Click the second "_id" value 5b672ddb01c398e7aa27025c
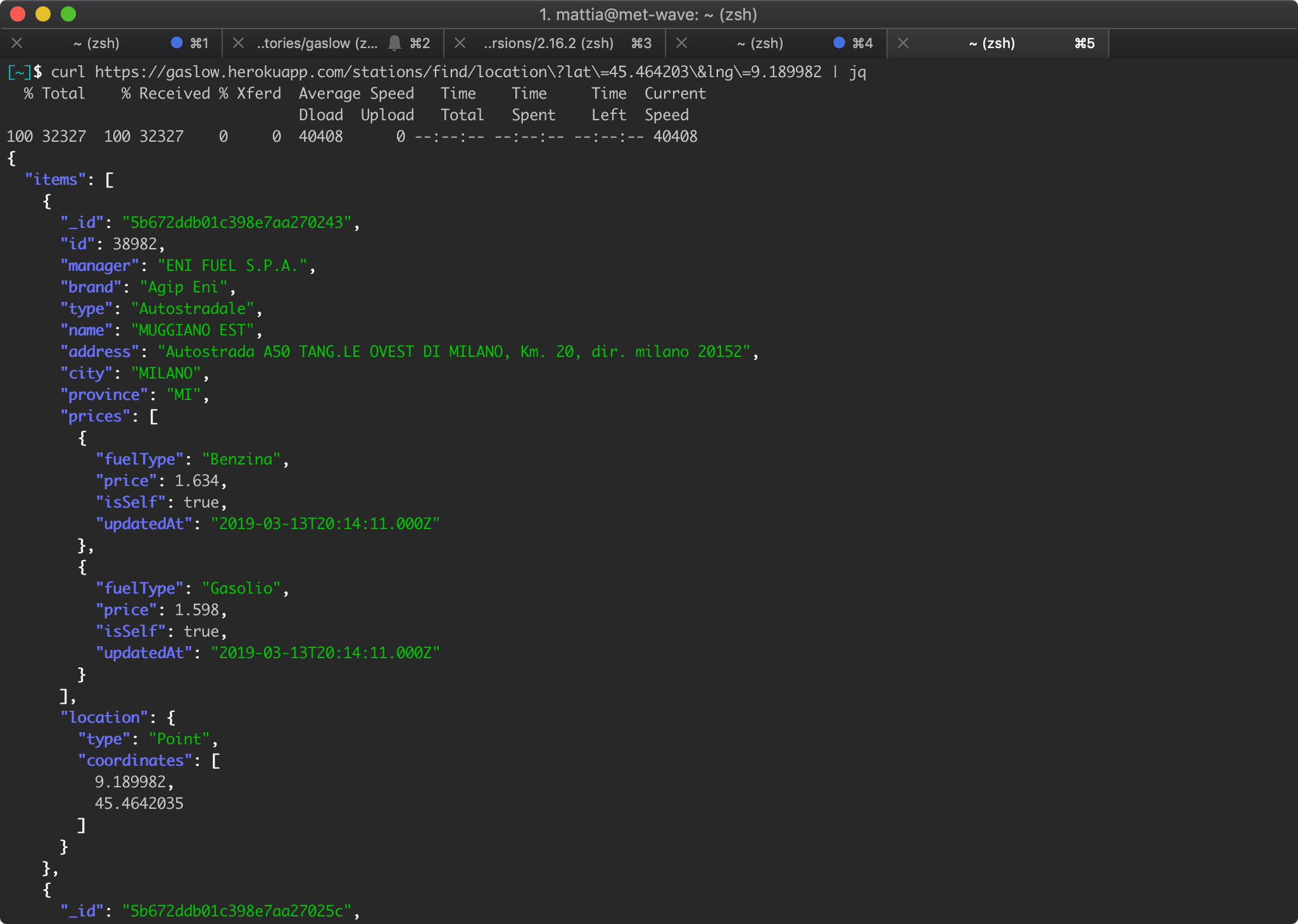Screen dimensions: 1298x924 click(237, 911)
